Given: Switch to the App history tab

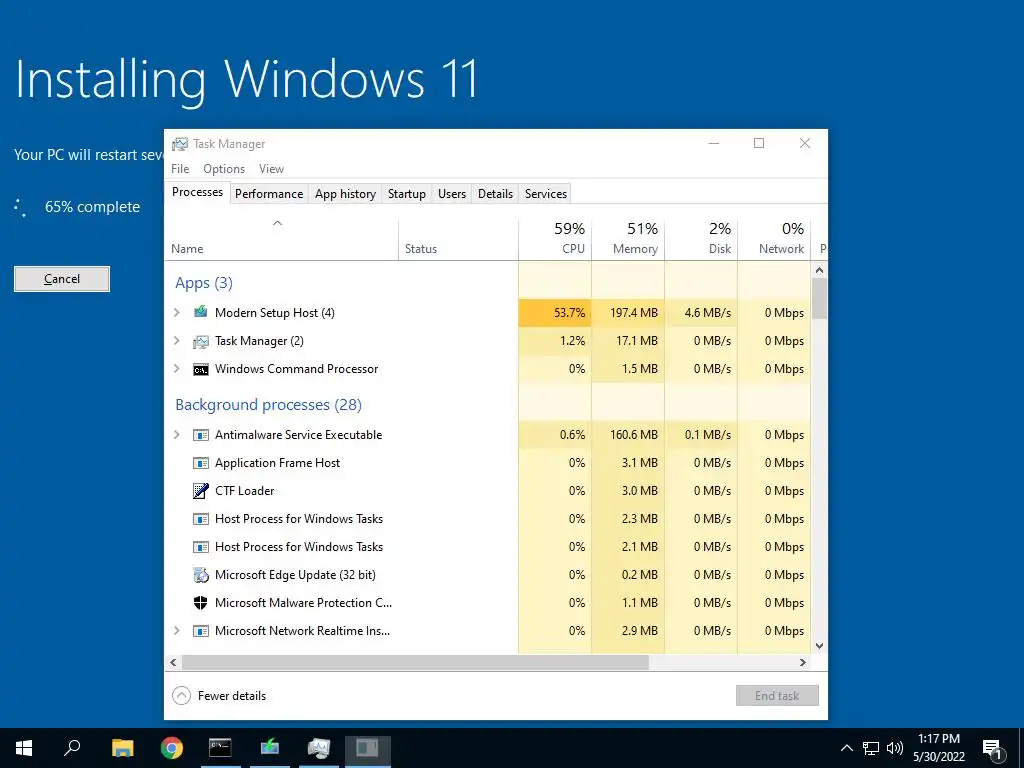Looking at the screenshot, I should pos(345,194).
